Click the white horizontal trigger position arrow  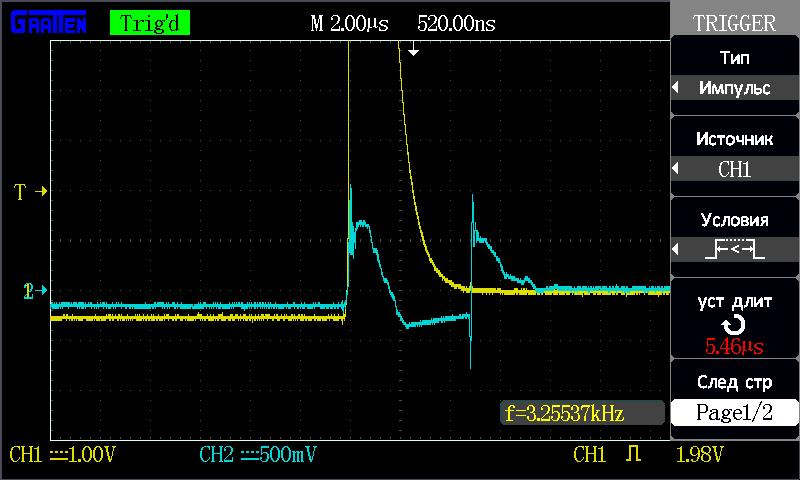(413, 49)
